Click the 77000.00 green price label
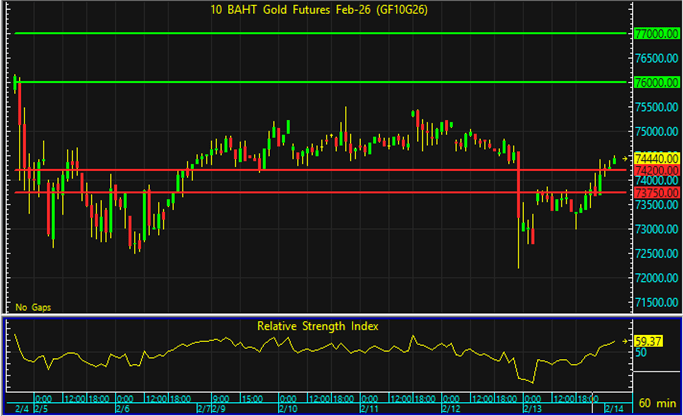This screenshot has height=416, width=683. [656, 33]
